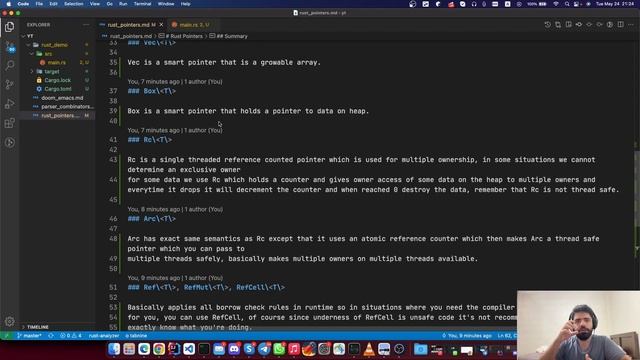Click master branch in status bar
Screen dimensions: 640x360
[29, 336]
